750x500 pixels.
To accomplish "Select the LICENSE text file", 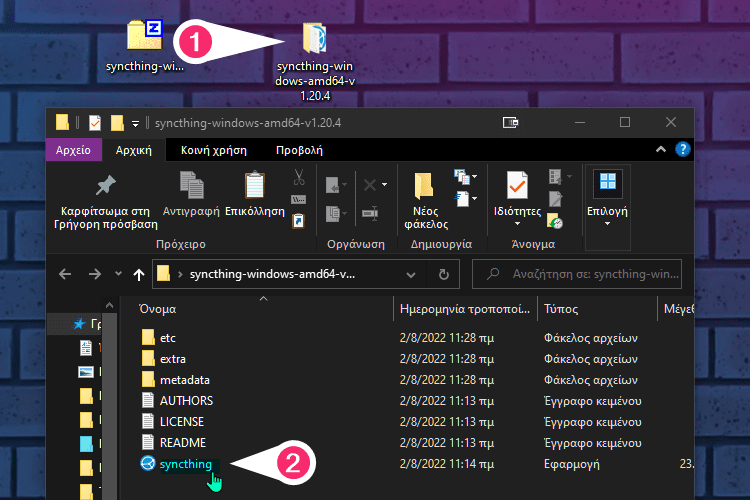I will click(182, 422).
